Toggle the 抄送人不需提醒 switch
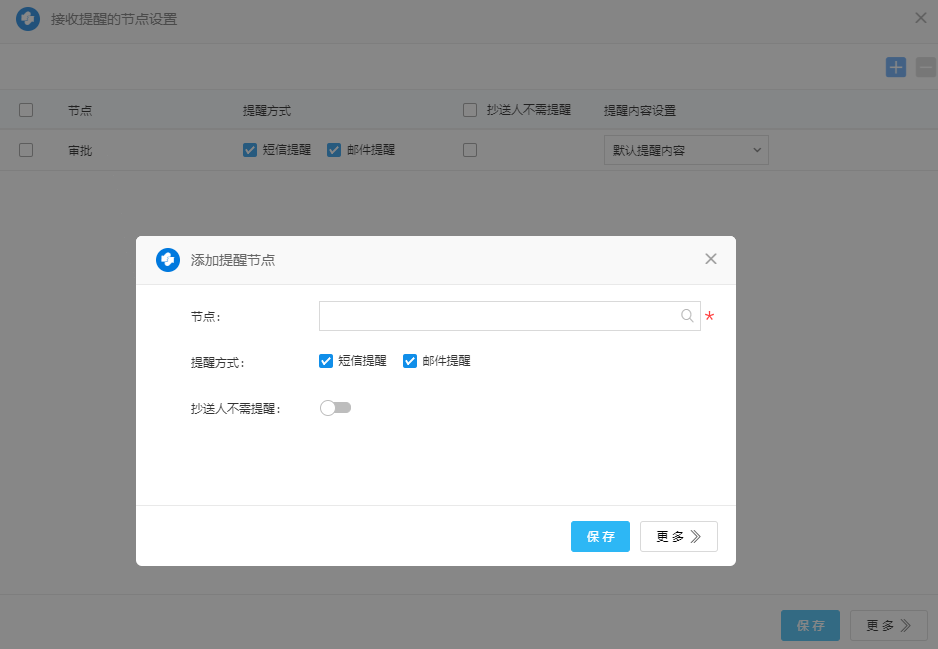Image resolution: width=938 pixels, height=649 pixels. (x=335, y=408)
